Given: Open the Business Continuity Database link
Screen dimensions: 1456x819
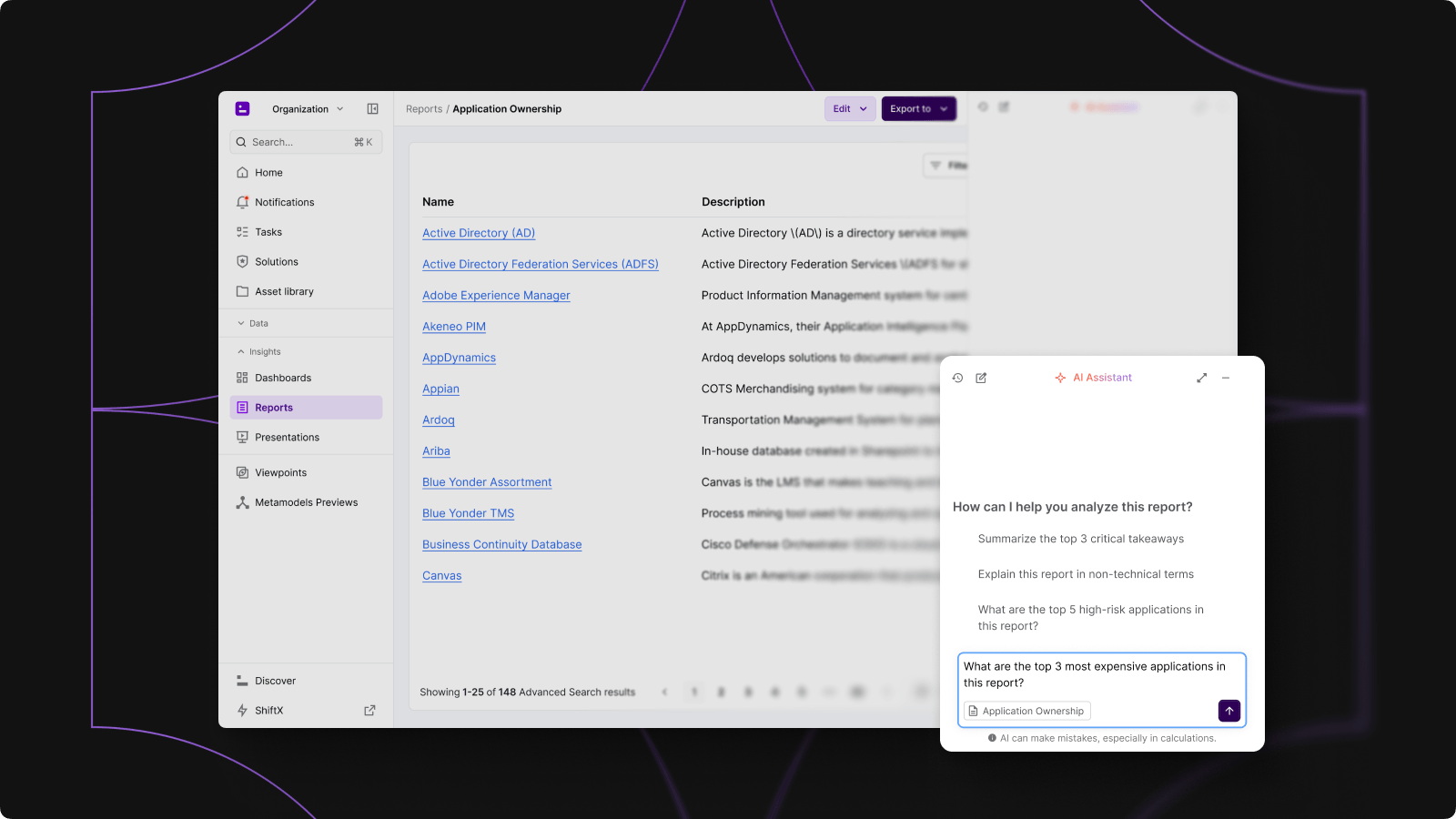Looking at the screenshot, I should point(501,544).
